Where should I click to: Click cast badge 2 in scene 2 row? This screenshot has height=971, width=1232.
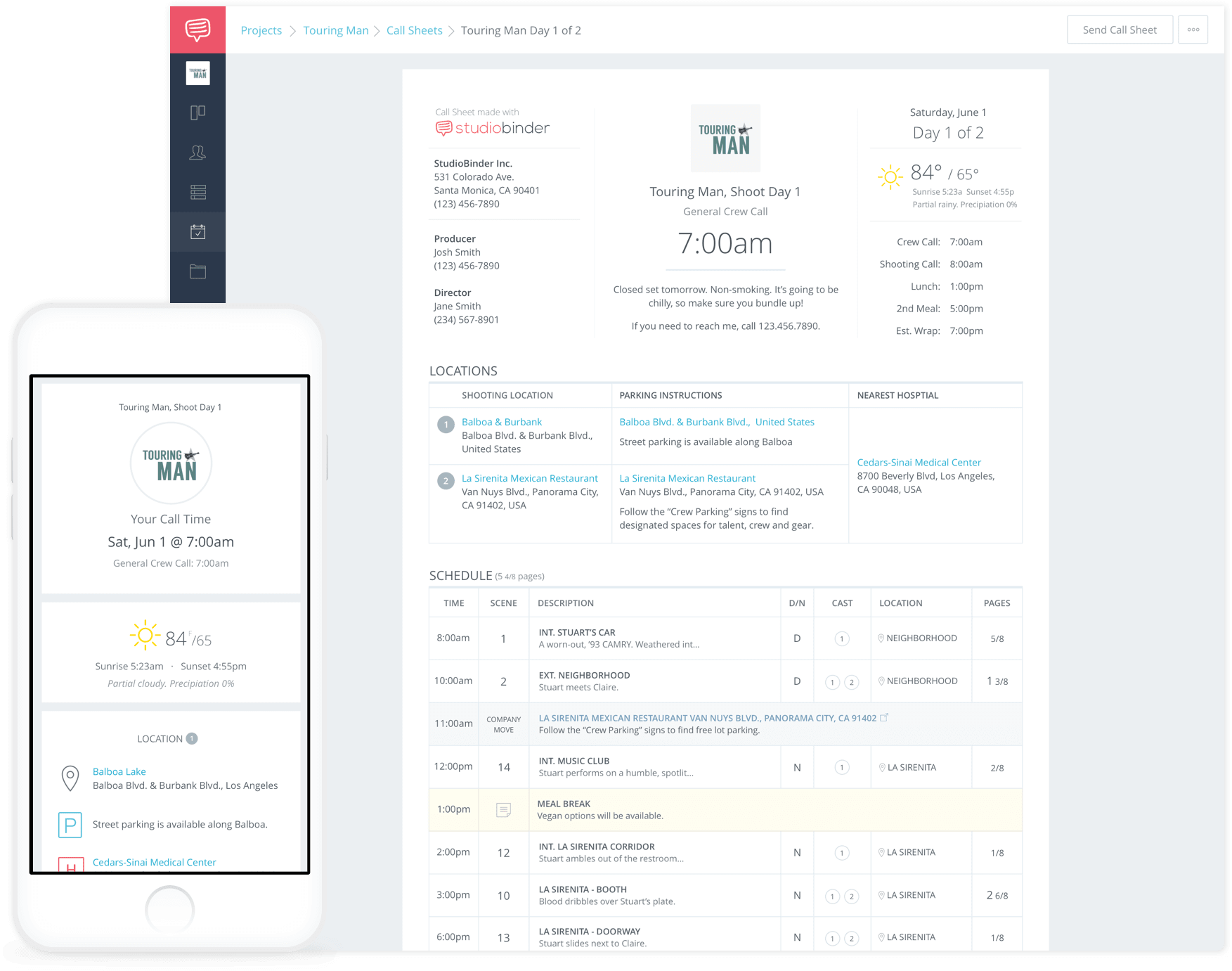[x=851, y=682]
